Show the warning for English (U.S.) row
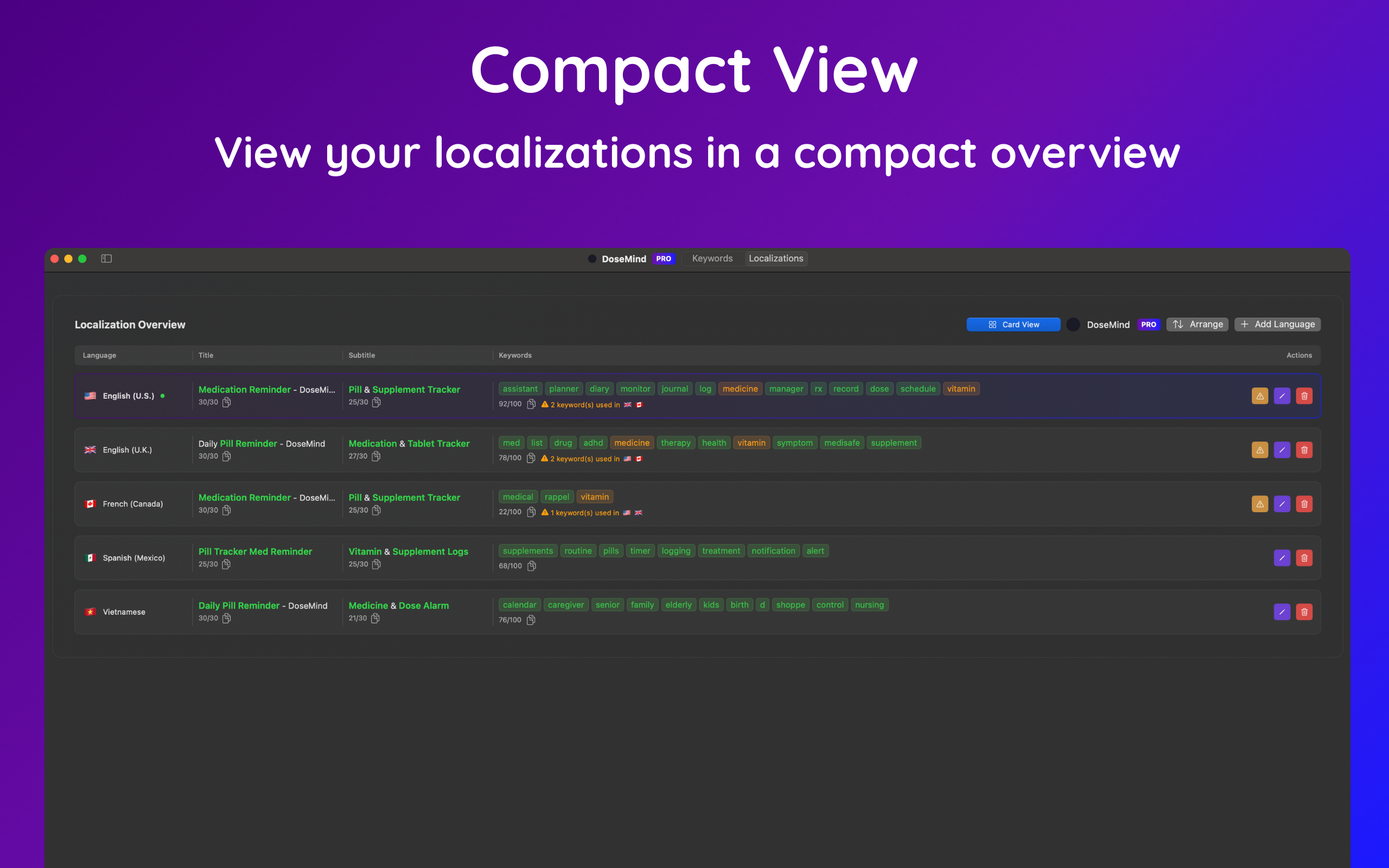 [1260, 396]
